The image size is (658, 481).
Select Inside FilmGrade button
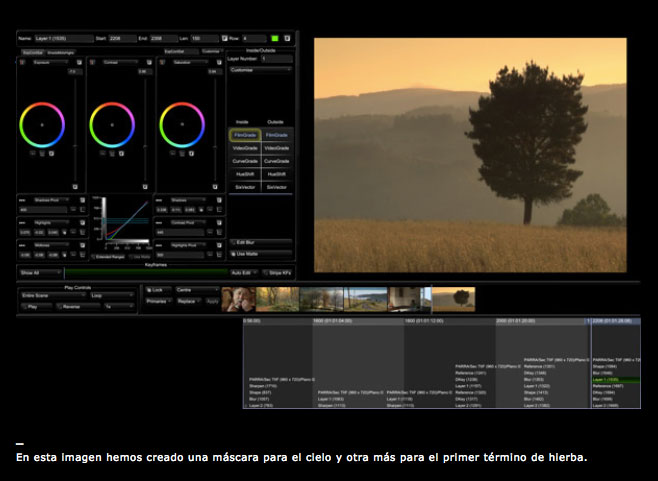(x=245, y=134)
